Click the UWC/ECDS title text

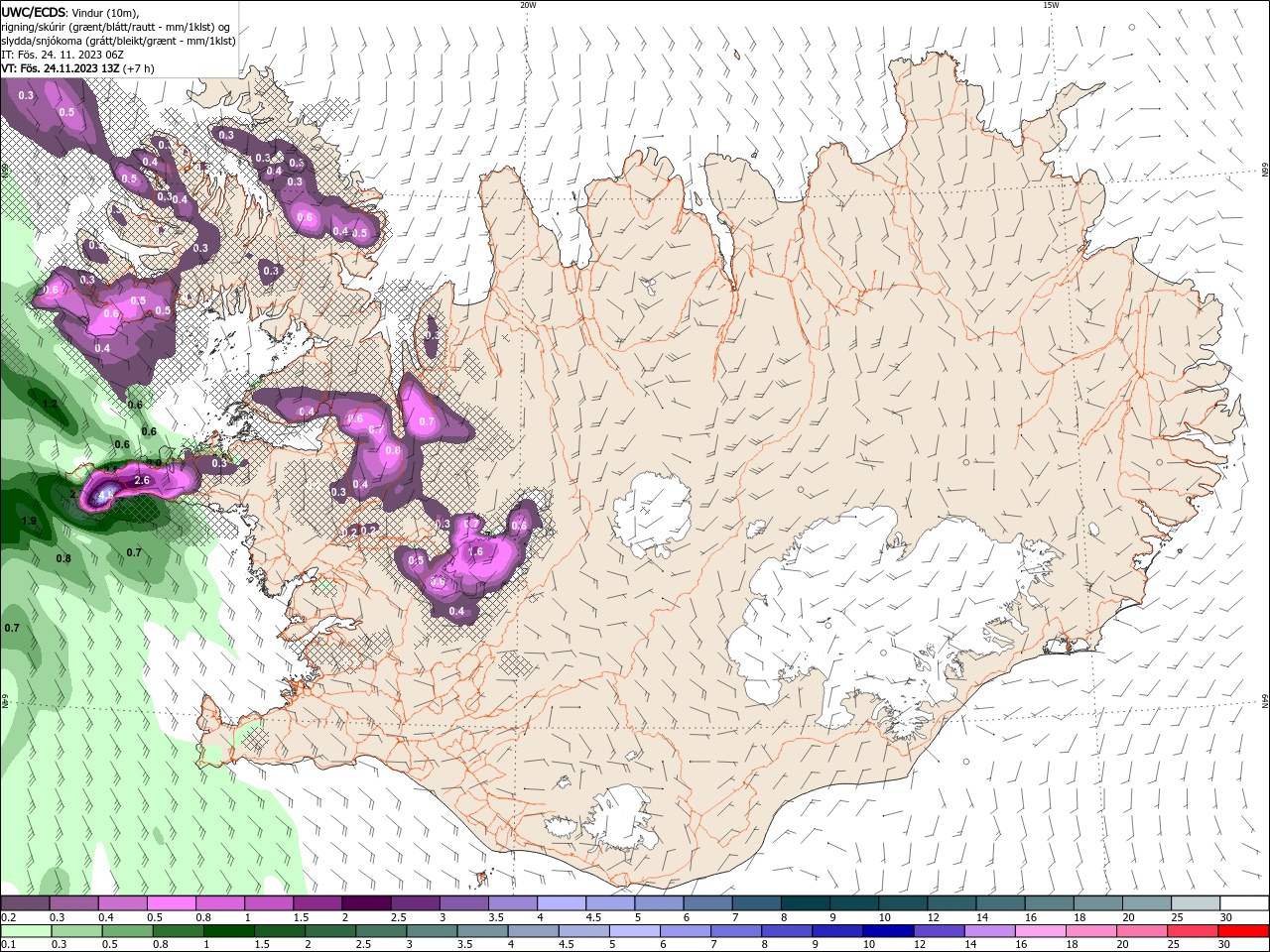click(x=35, y=12)
